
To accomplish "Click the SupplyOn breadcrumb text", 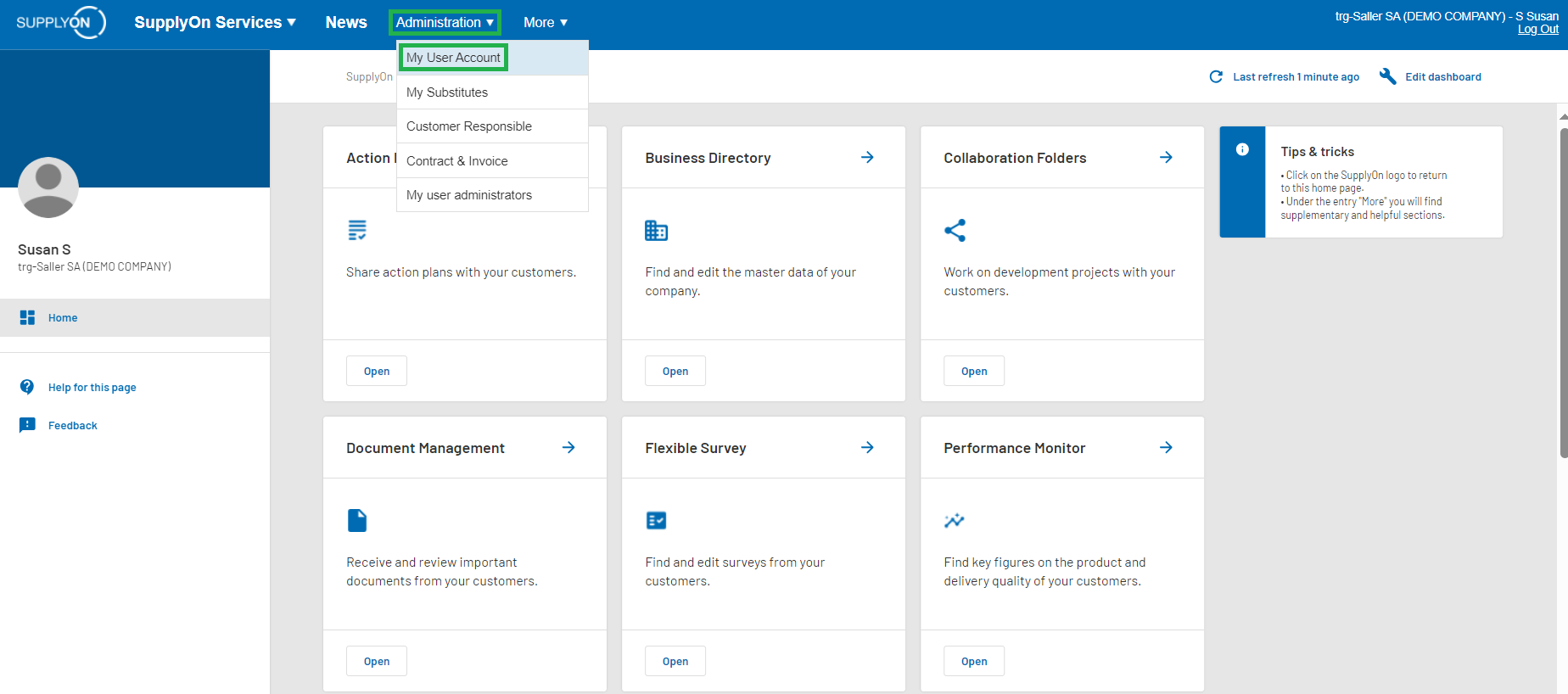I will pyautogui.click(x=369, y=77).
